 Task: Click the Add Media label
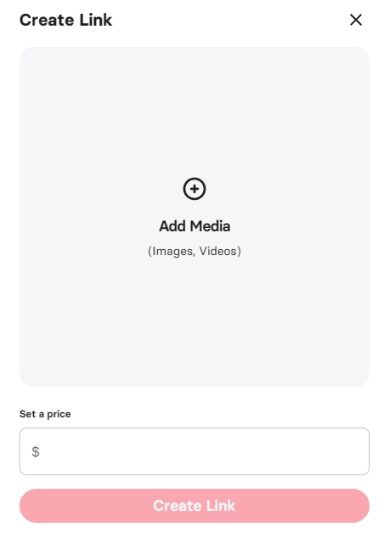click(194, 226)
